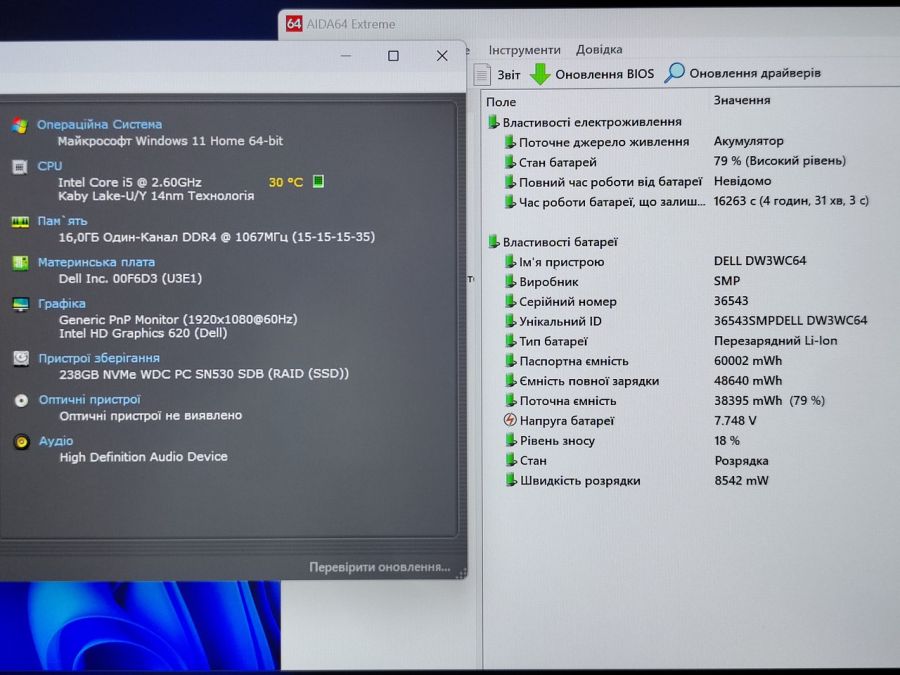Click the monitor graphics icon
The image size is (900, 675).
pos(21,304)
